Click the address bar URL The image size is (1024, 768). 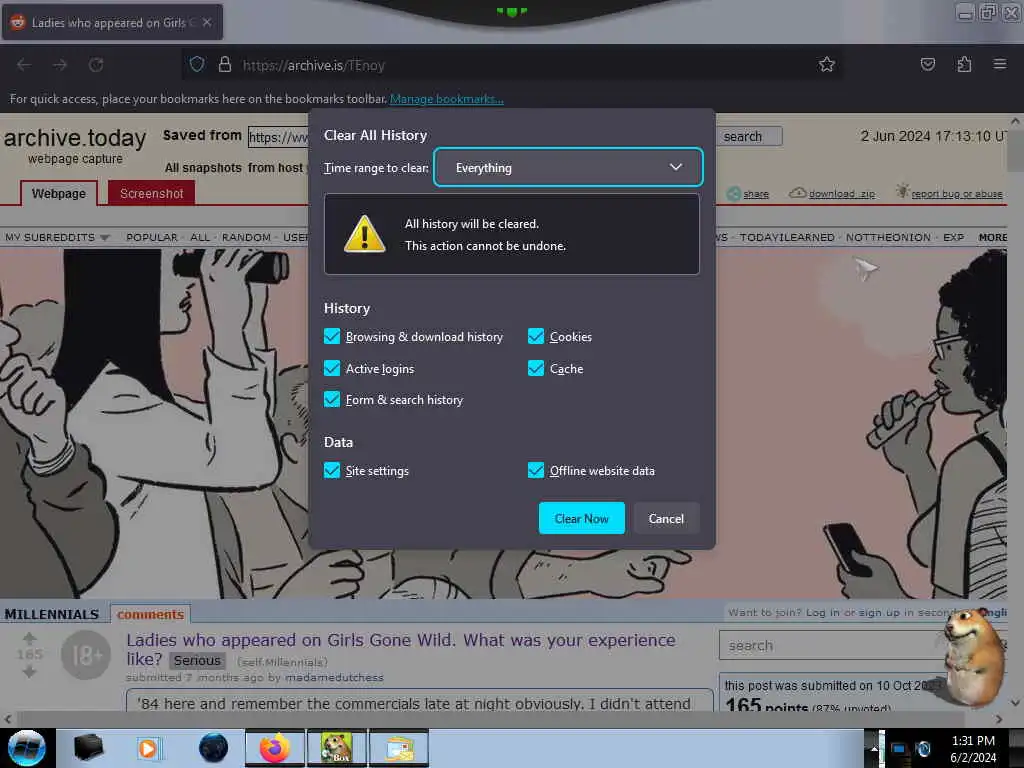click(313, 65)
